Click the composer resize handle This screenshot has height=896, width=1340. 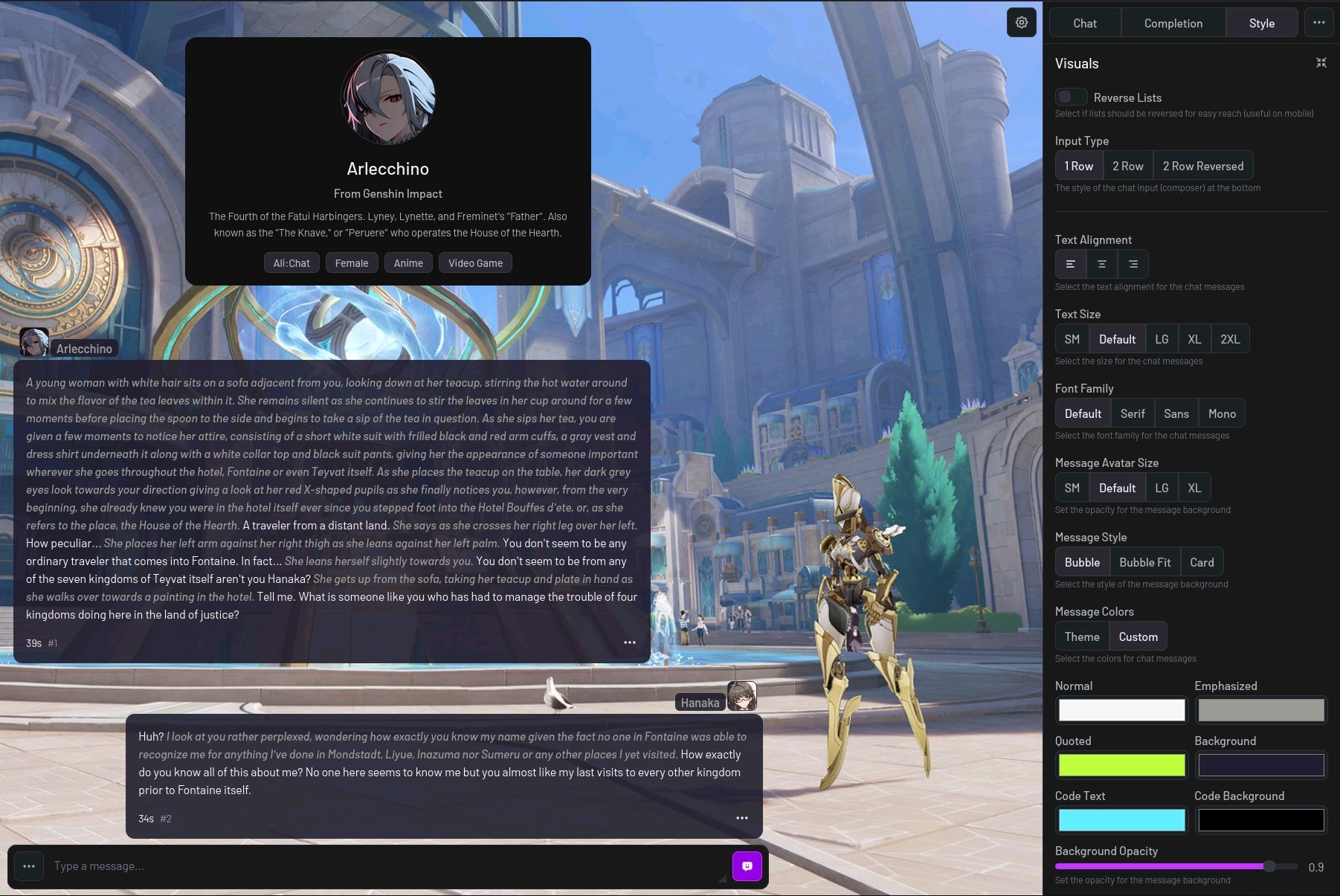pos(722,879)
